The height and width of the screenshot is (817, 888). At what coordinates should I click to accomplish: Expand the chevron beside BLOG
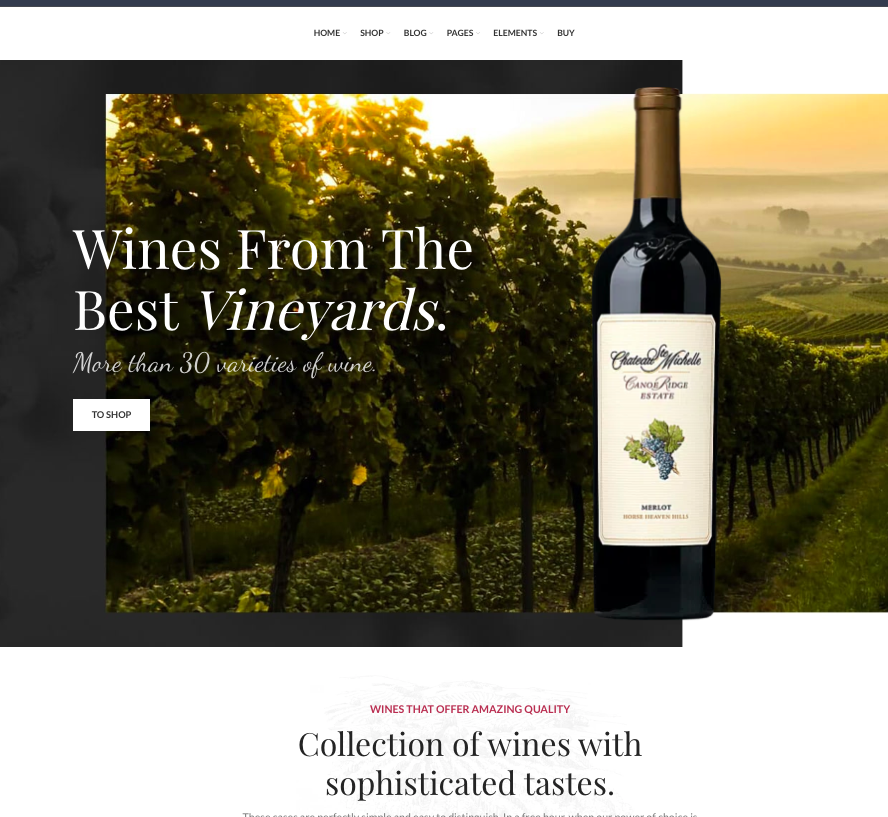[432, 33]
